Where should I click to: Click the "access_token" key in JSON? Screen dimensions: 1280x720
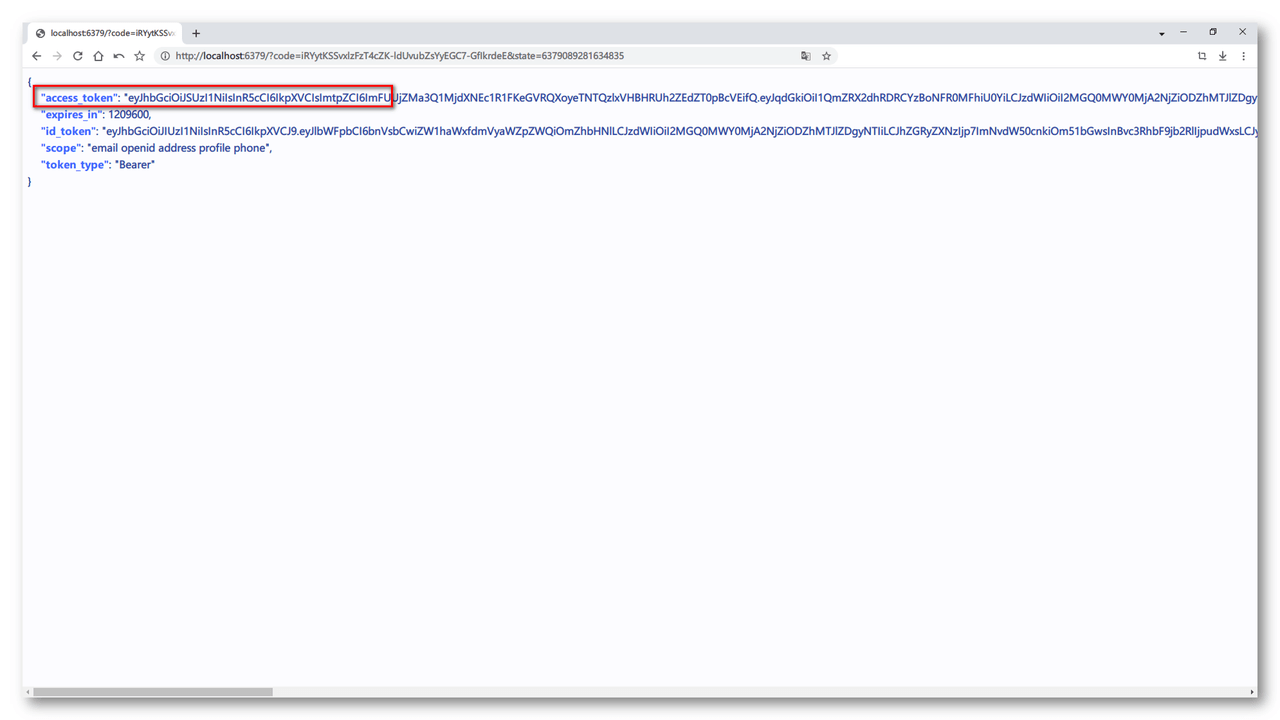click(x=78, y=98)
